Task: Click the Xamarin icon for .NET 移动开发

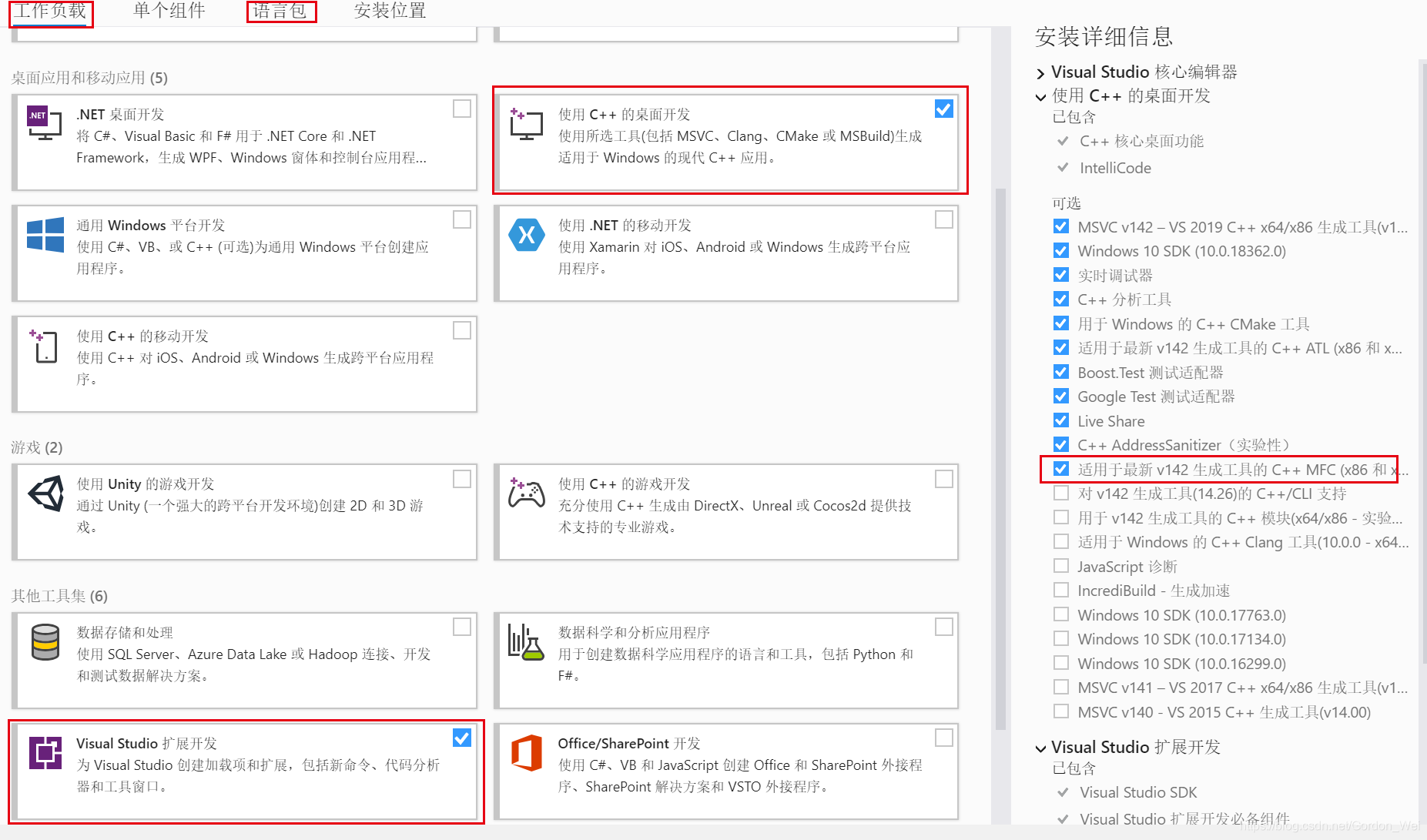Action: pyautogui.click(x=527, y=235)
